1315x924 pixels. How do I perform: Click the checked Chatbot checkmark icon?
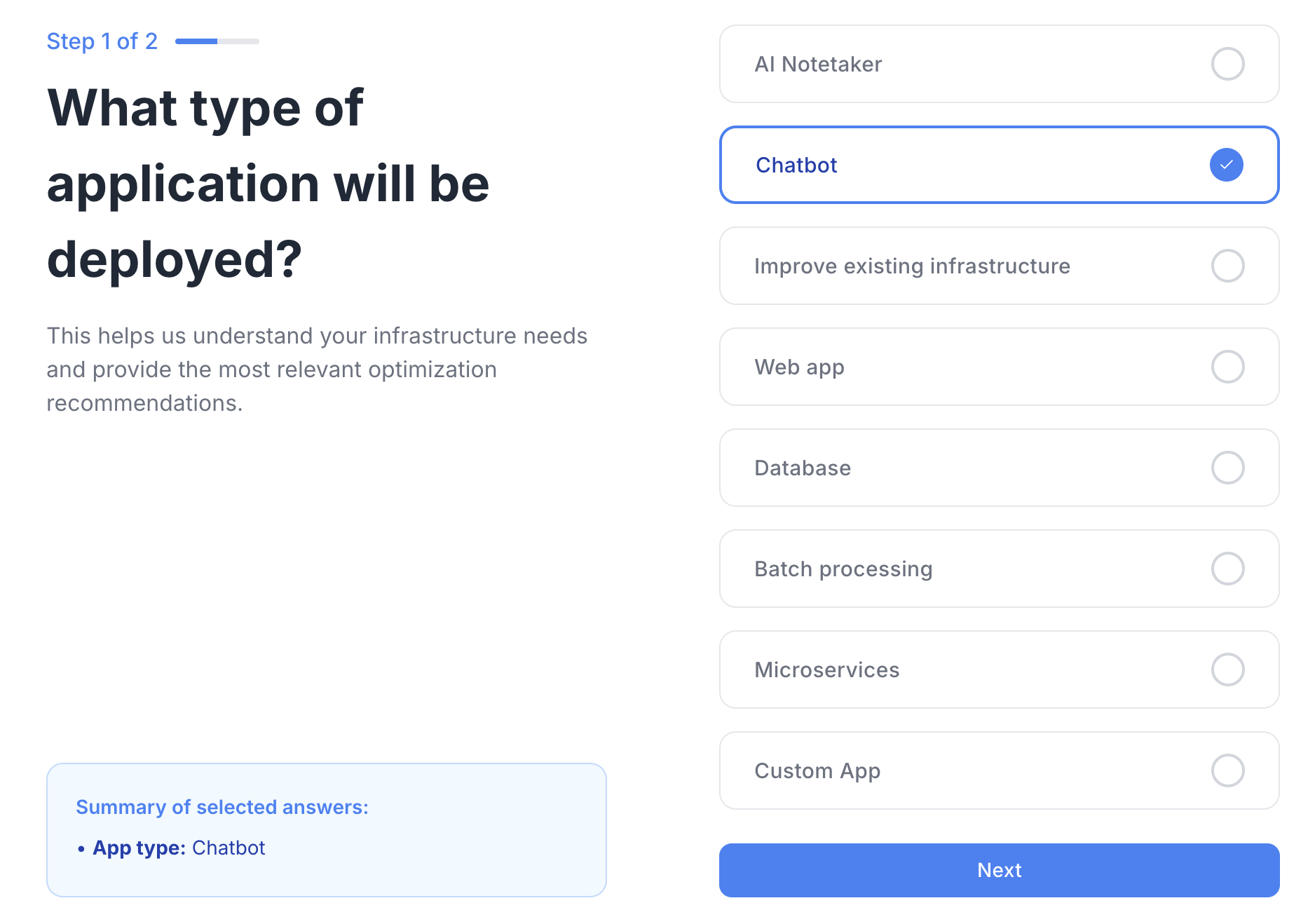click(1226, 165)
